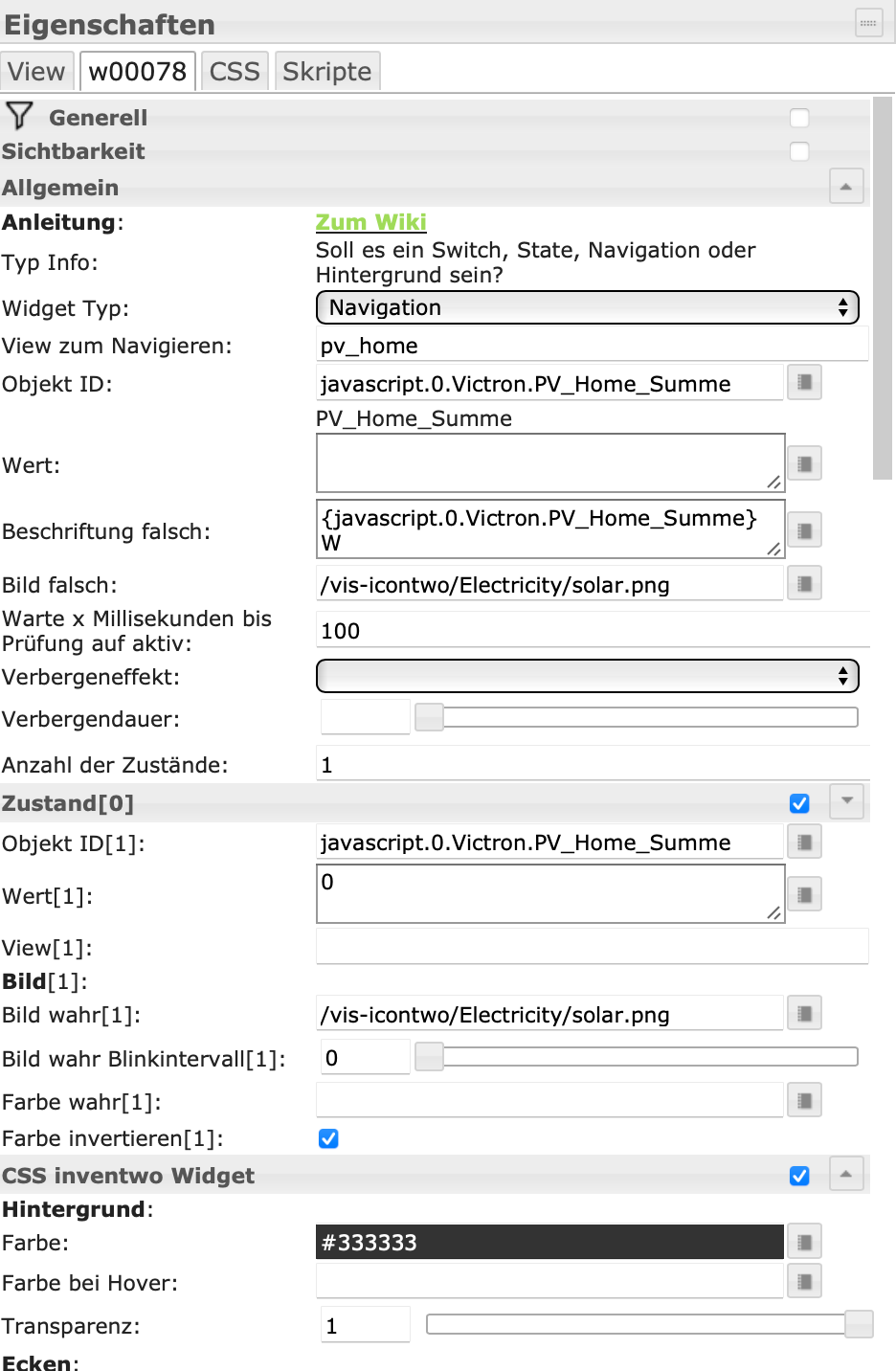Click the View zum Navigieren input field
Screen dimensions: 896x1371
click(592, 346)
